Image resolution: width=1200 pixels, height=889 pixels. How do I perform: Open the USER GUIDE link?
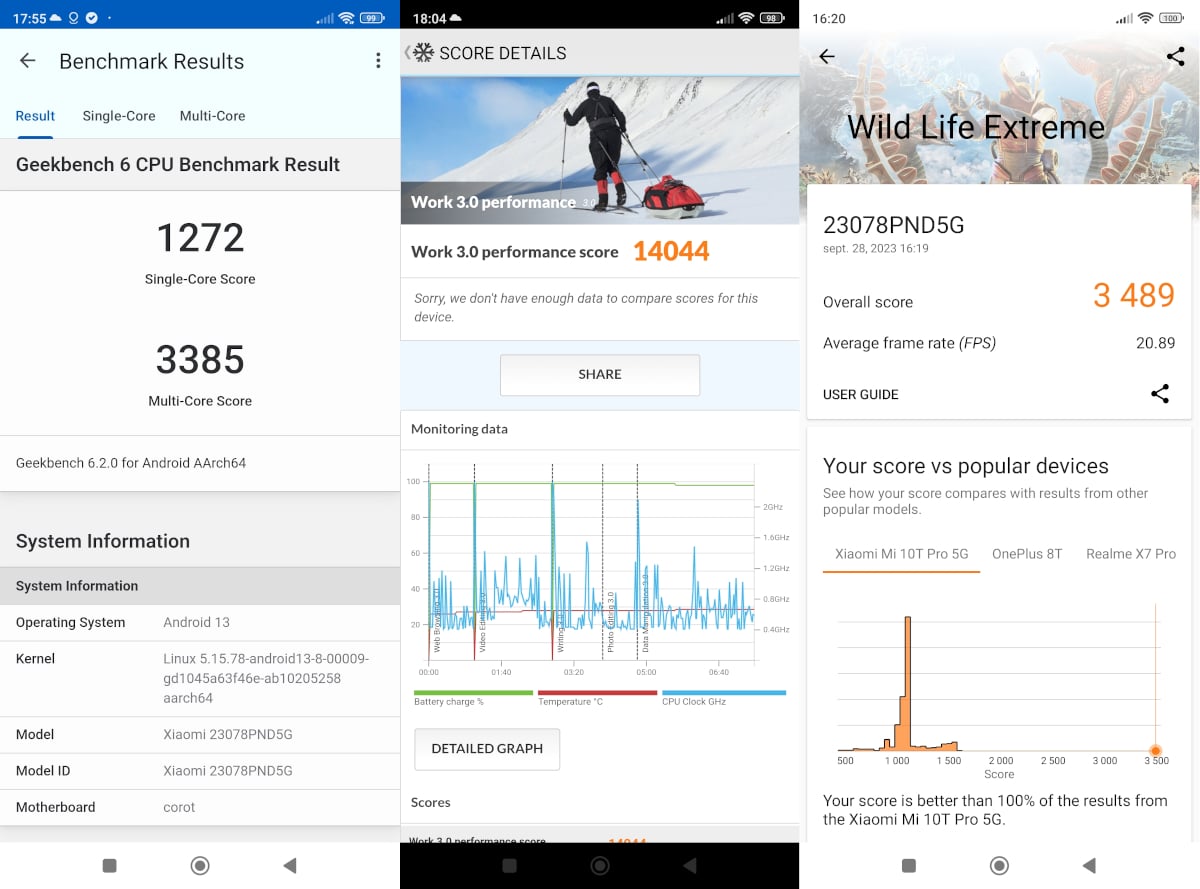[861, 395]
